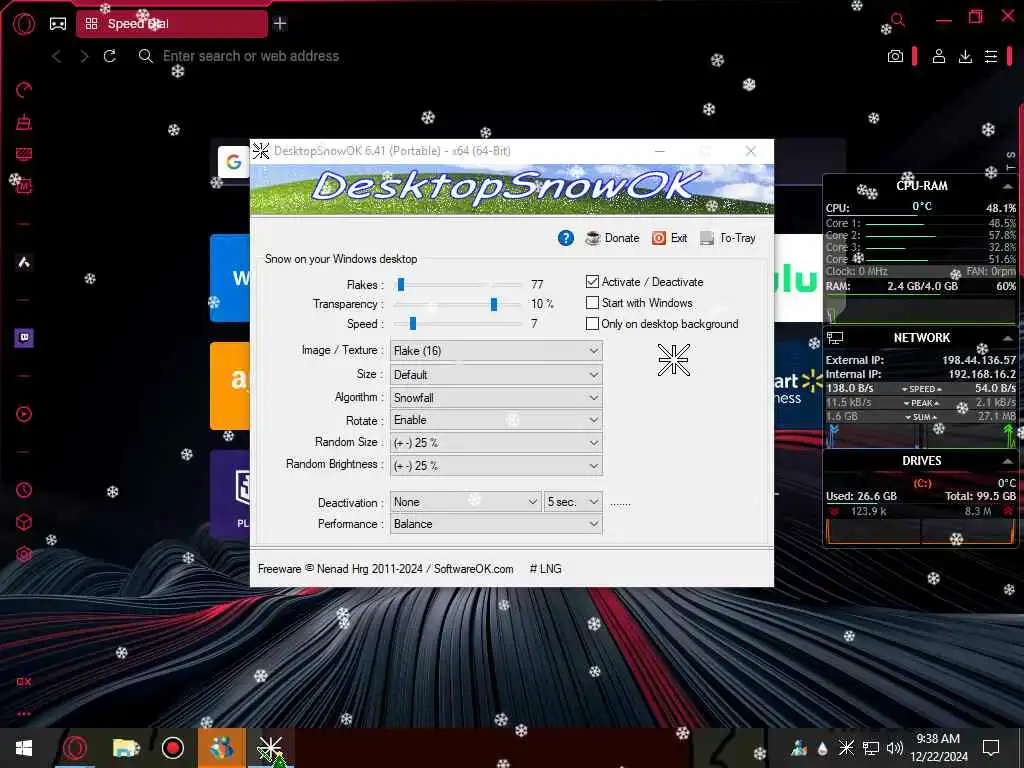Open a new tab with plus button
Image resolution: width=1024 pixels, height=768 pixels.
[280, 24]
